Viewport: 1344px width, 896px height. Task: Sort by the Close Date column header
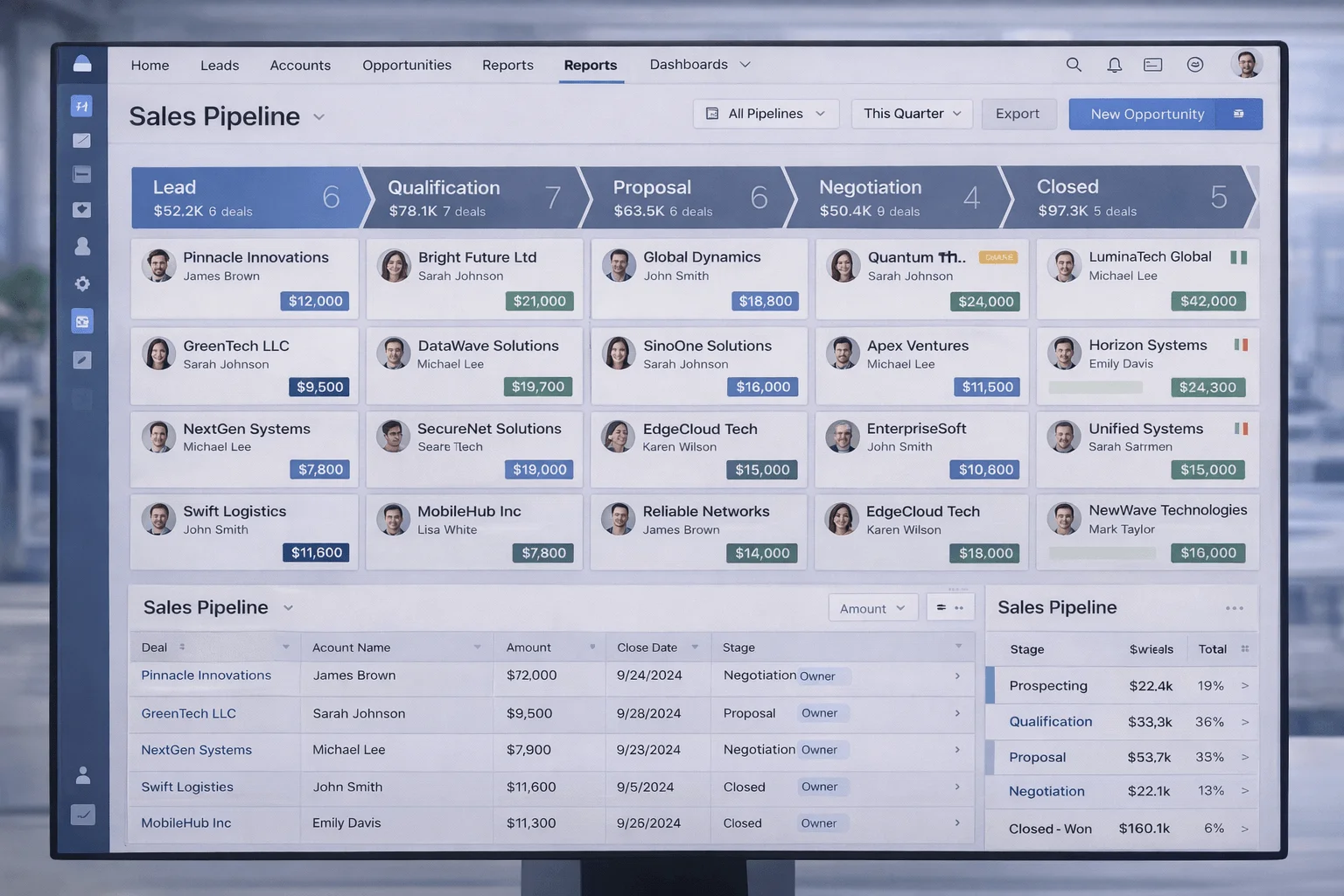click(x=658, y=647)
